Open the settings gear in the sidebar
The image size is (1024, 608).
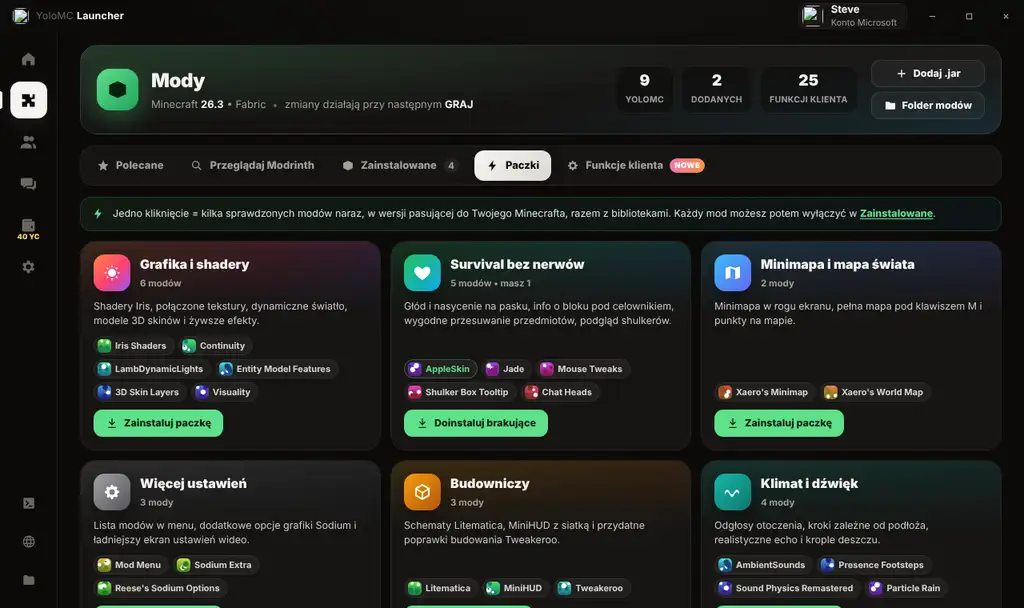28,267
